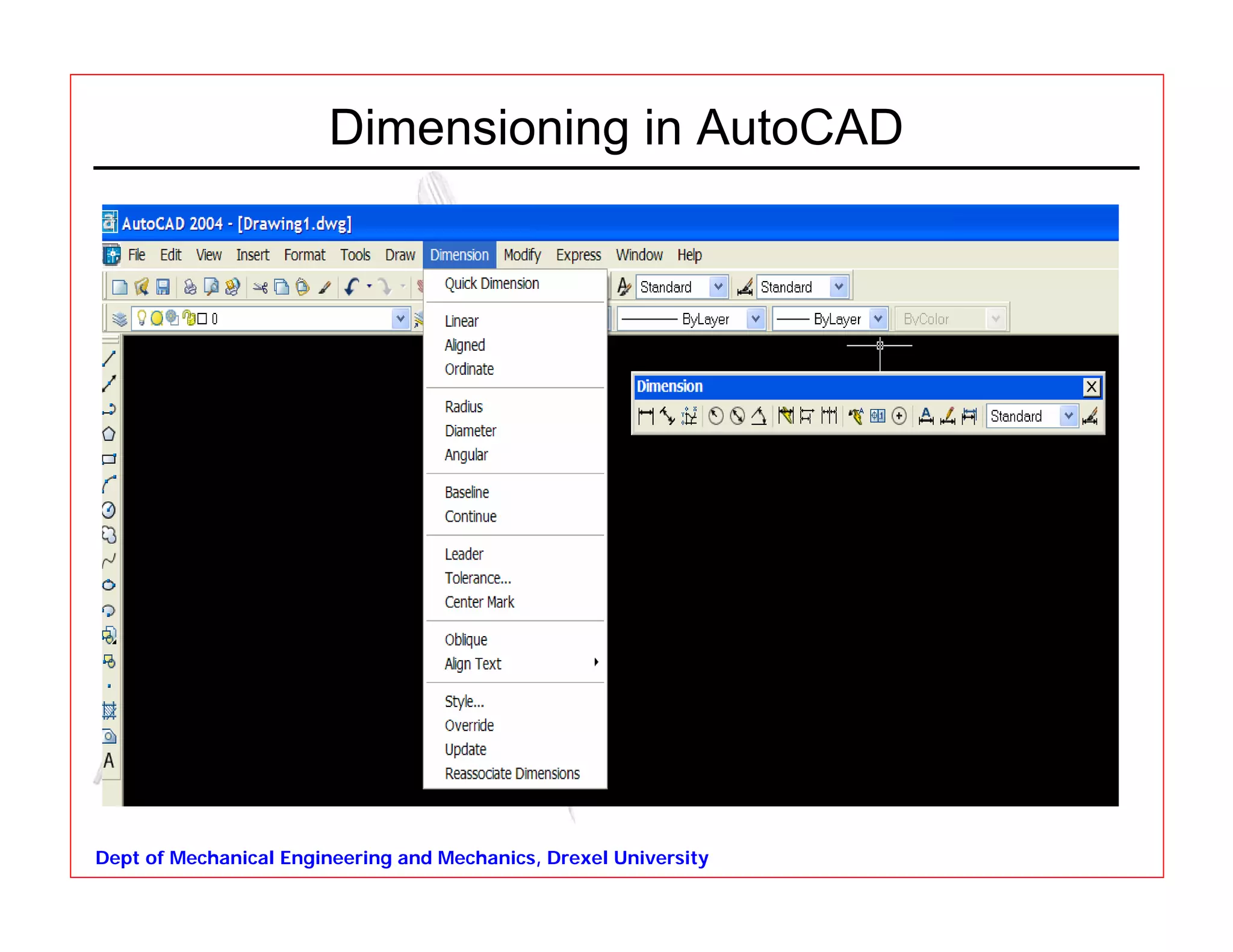The width and height of the screenshot is (1233, 952).
Task: Click the Undo arrow icon
Action: 353,287
